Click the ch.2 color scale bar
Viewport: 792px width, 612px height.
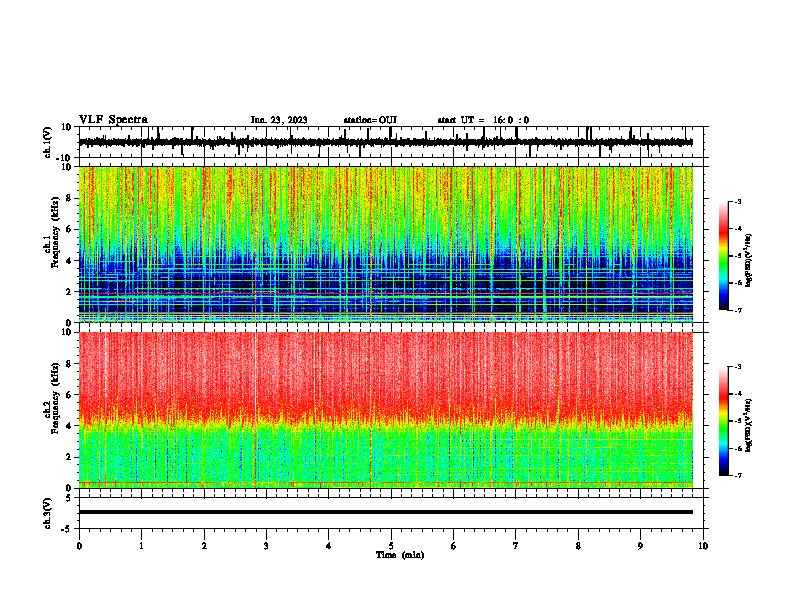pyautogui.click(x=724, y=421)
